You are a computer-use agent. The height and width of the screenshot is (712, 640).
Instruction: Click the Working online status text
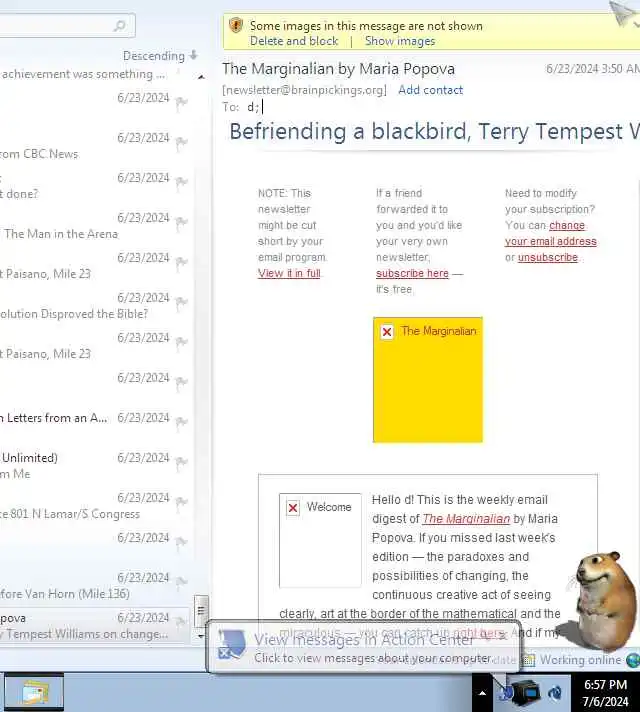pos(580,660)
